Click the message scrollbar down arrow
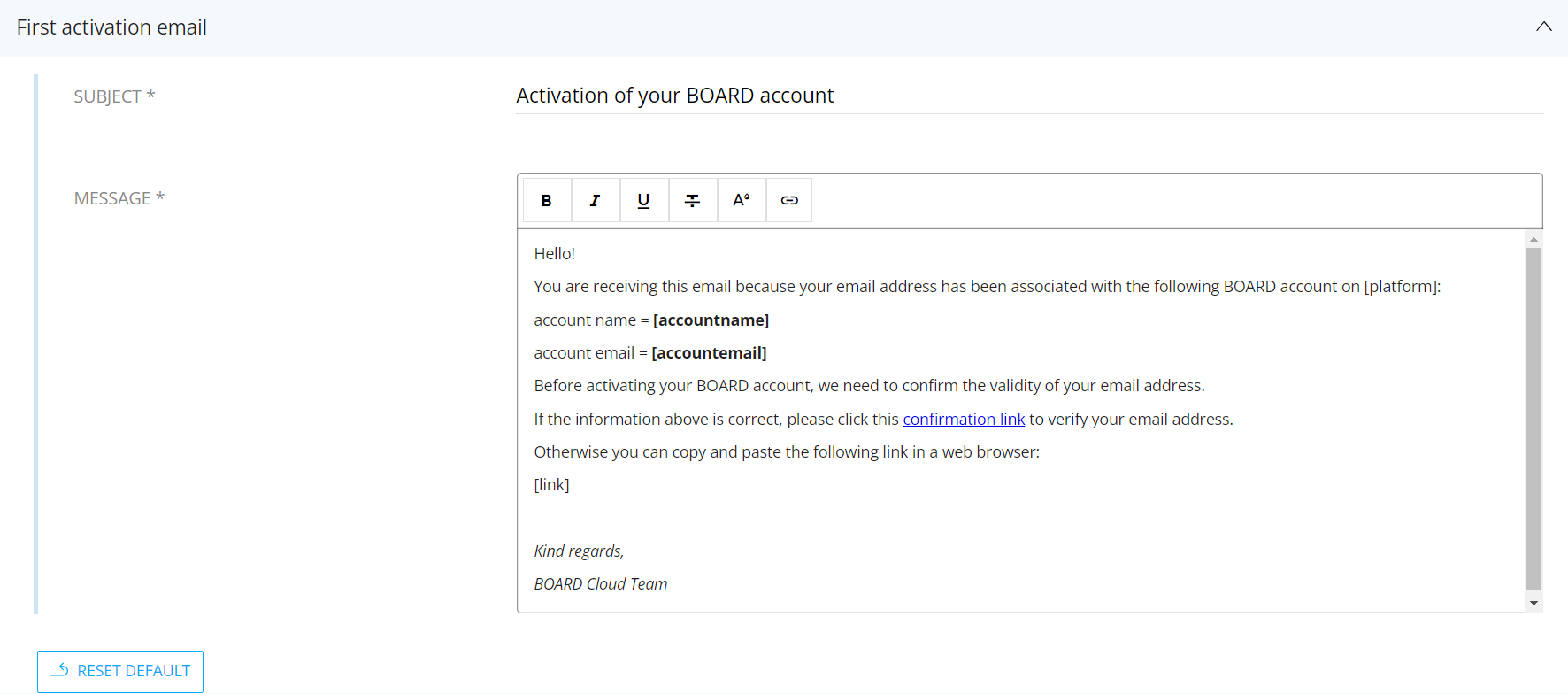 1533,603
